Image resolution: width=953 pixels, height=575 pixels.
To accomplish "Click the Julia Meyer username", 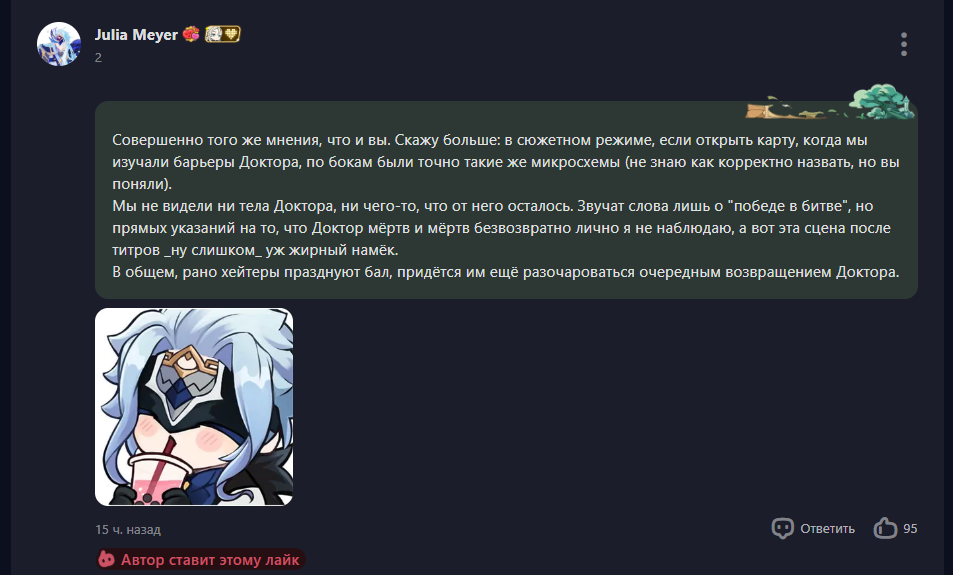I will click(136, 35).
